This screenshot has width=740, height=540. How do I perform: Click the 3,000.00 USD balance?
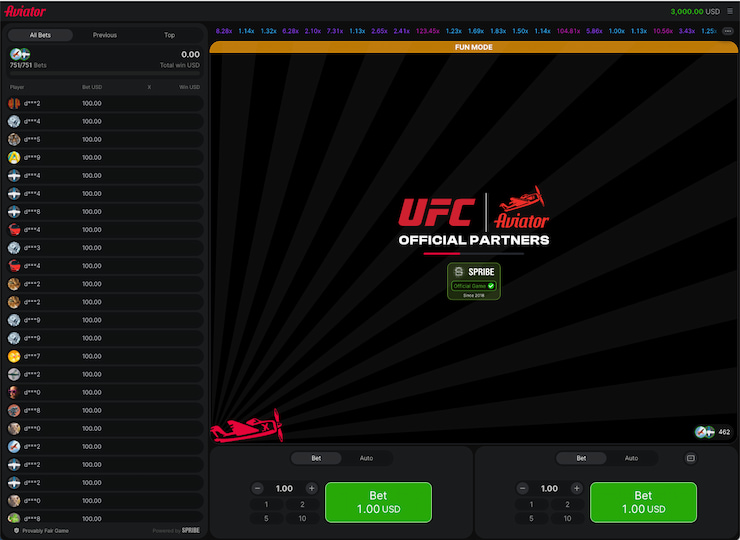click(695, 11)
